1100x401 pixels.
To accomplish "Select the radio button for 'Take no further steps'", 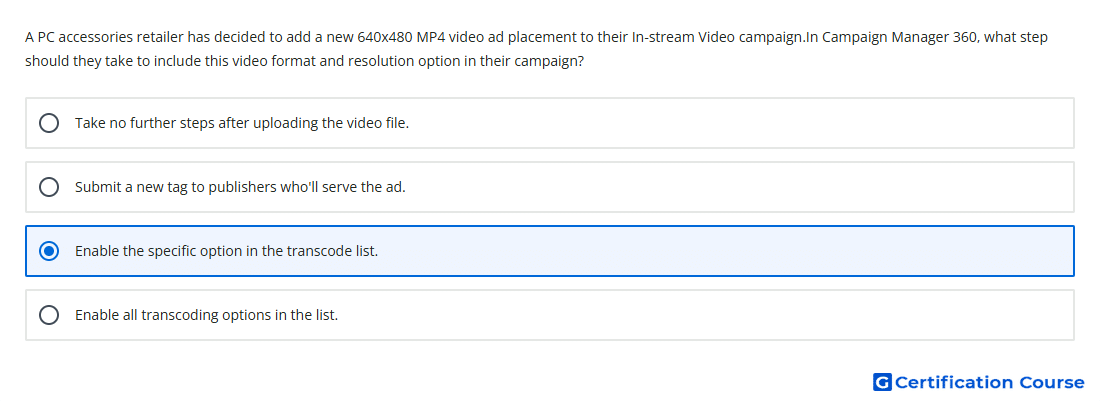I will (49, 123).
